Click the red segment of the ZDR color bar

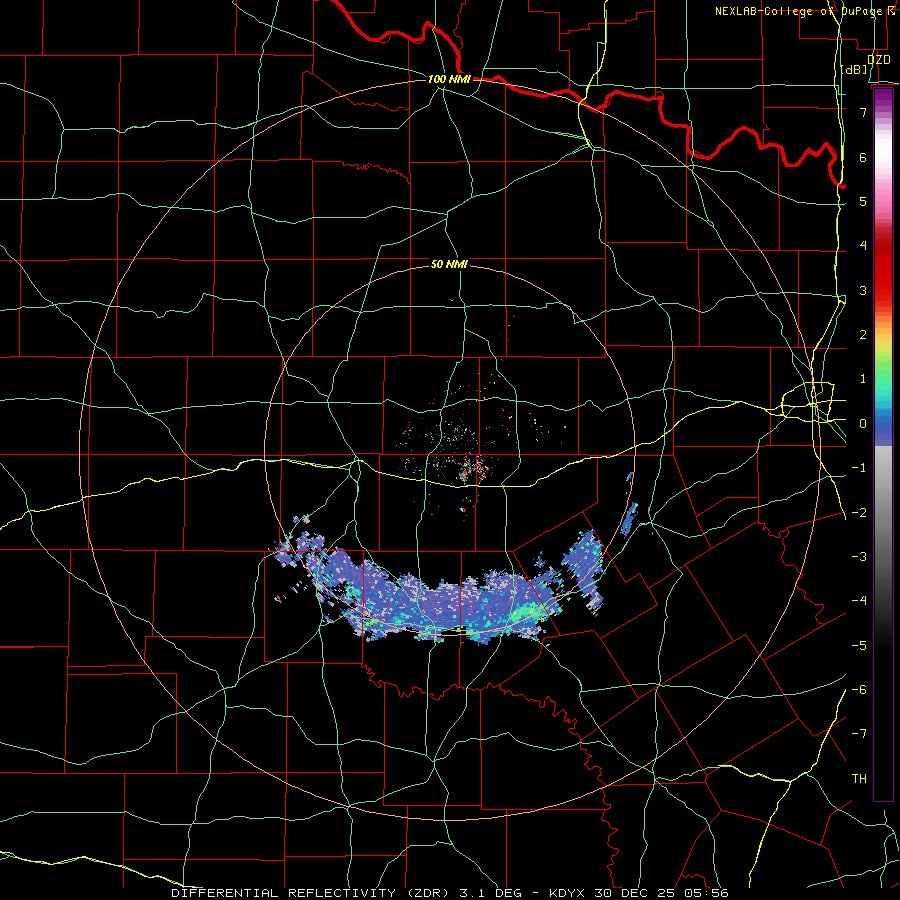tap(883, 270)
